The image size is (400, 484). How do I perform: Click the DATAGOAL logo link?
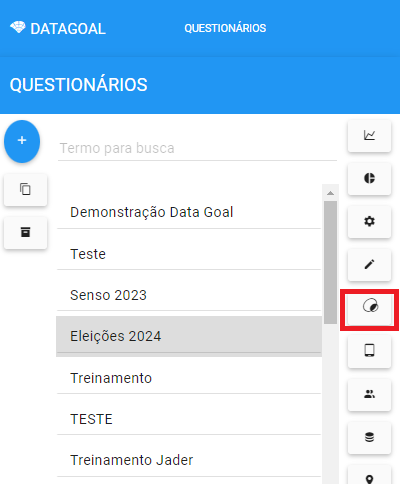click(x=58, y=28)
